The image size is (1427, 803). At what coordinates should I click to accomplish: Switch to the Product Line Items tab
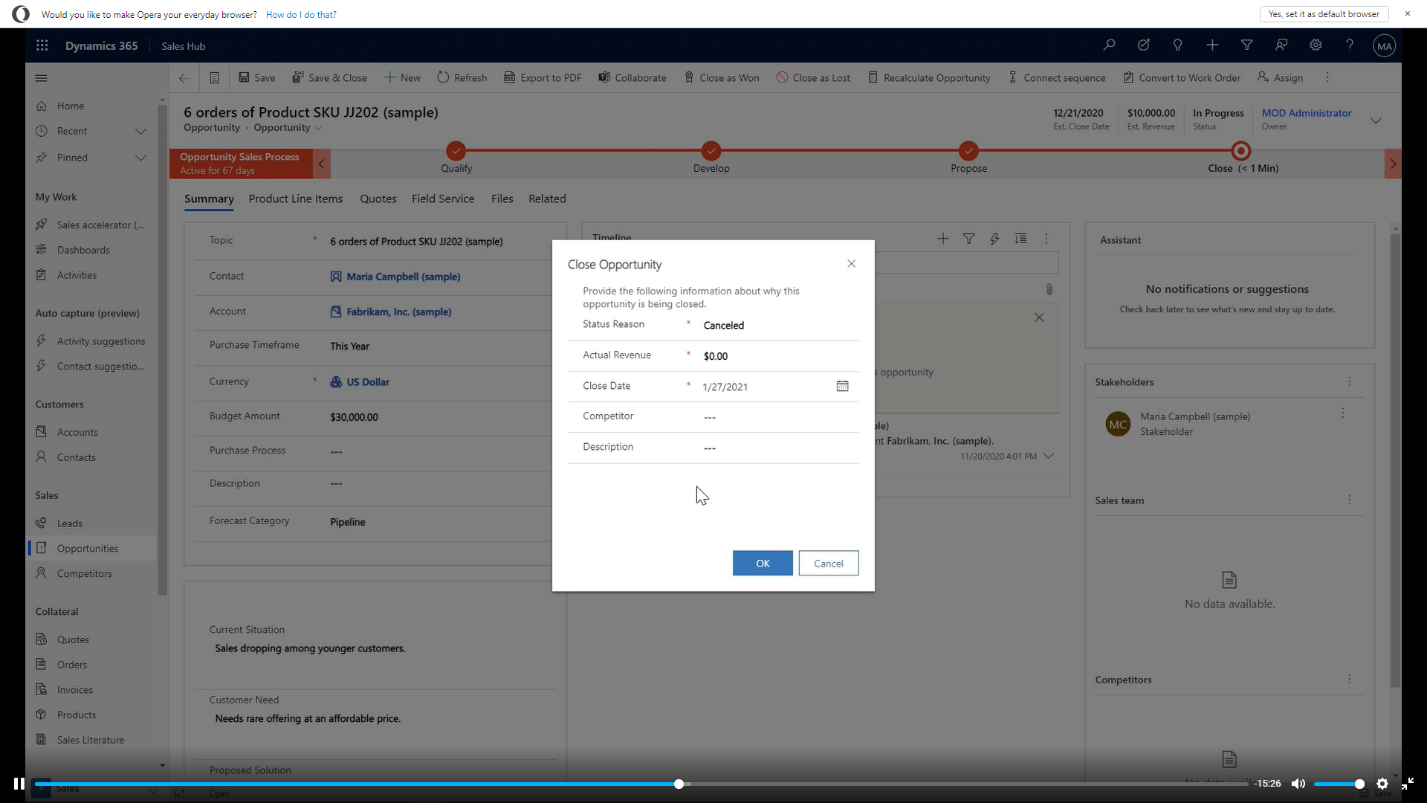(296, 199)
